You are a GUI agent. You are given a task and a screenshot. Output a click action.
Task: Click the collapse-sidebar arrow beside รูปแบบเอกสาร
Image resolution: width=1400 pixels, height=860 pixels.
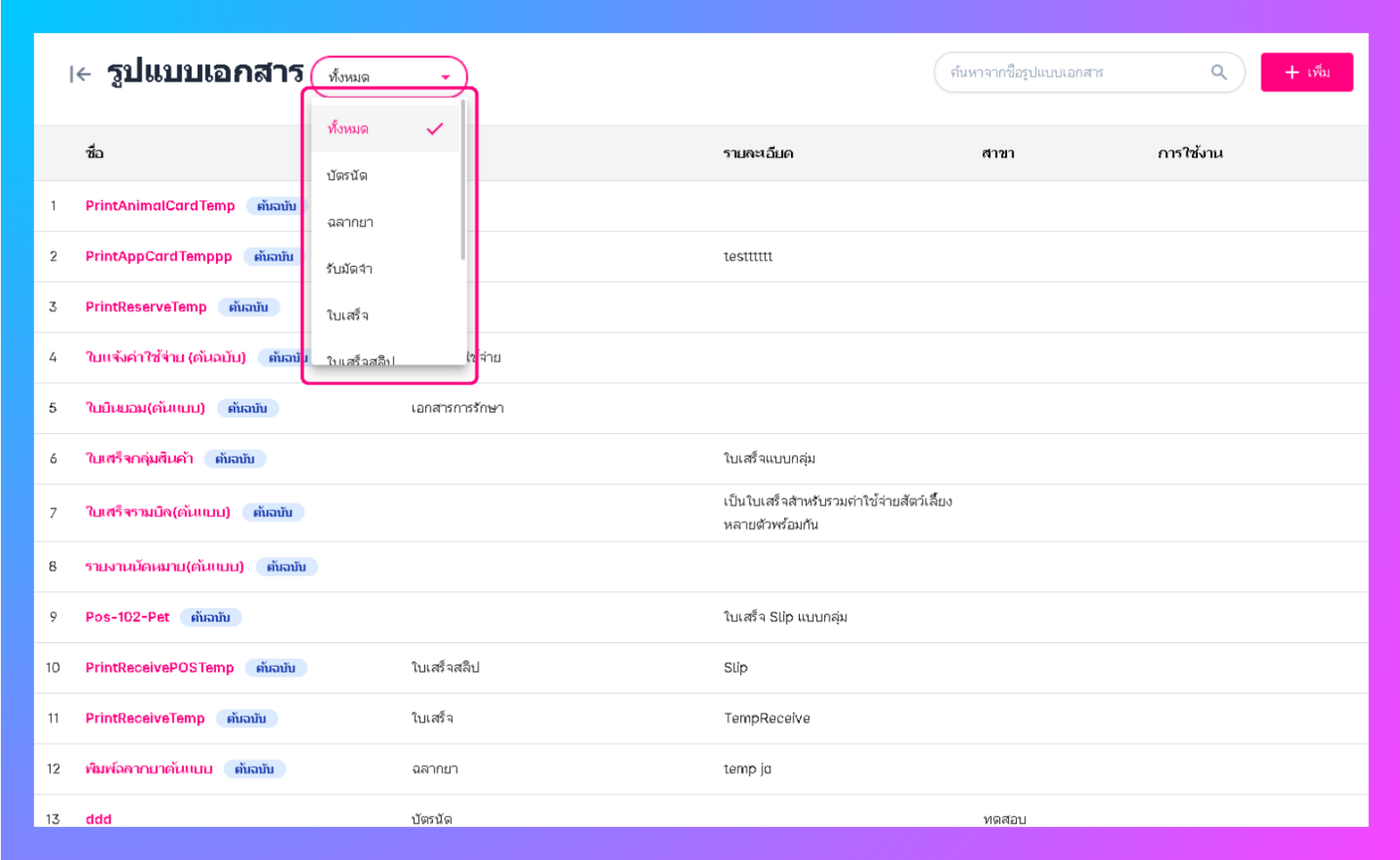(80, 74)
